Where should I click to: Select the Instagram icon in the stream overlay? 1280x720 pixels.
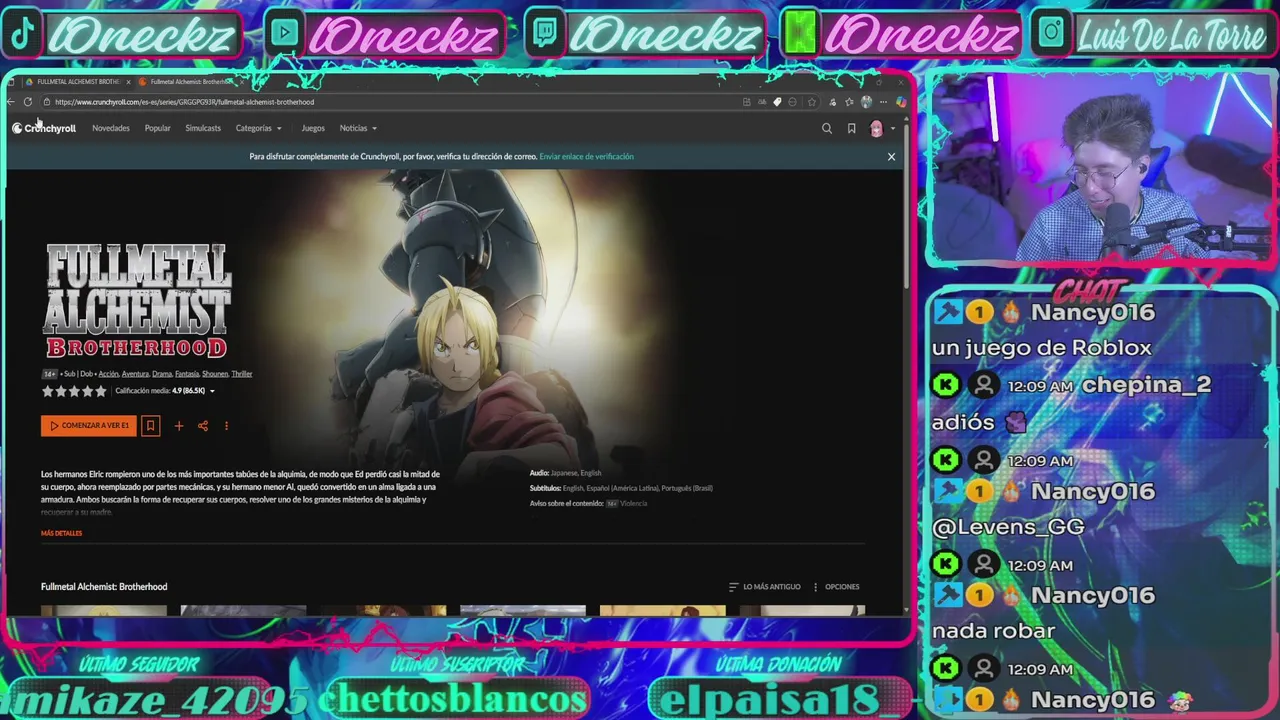coord(1052,35)
